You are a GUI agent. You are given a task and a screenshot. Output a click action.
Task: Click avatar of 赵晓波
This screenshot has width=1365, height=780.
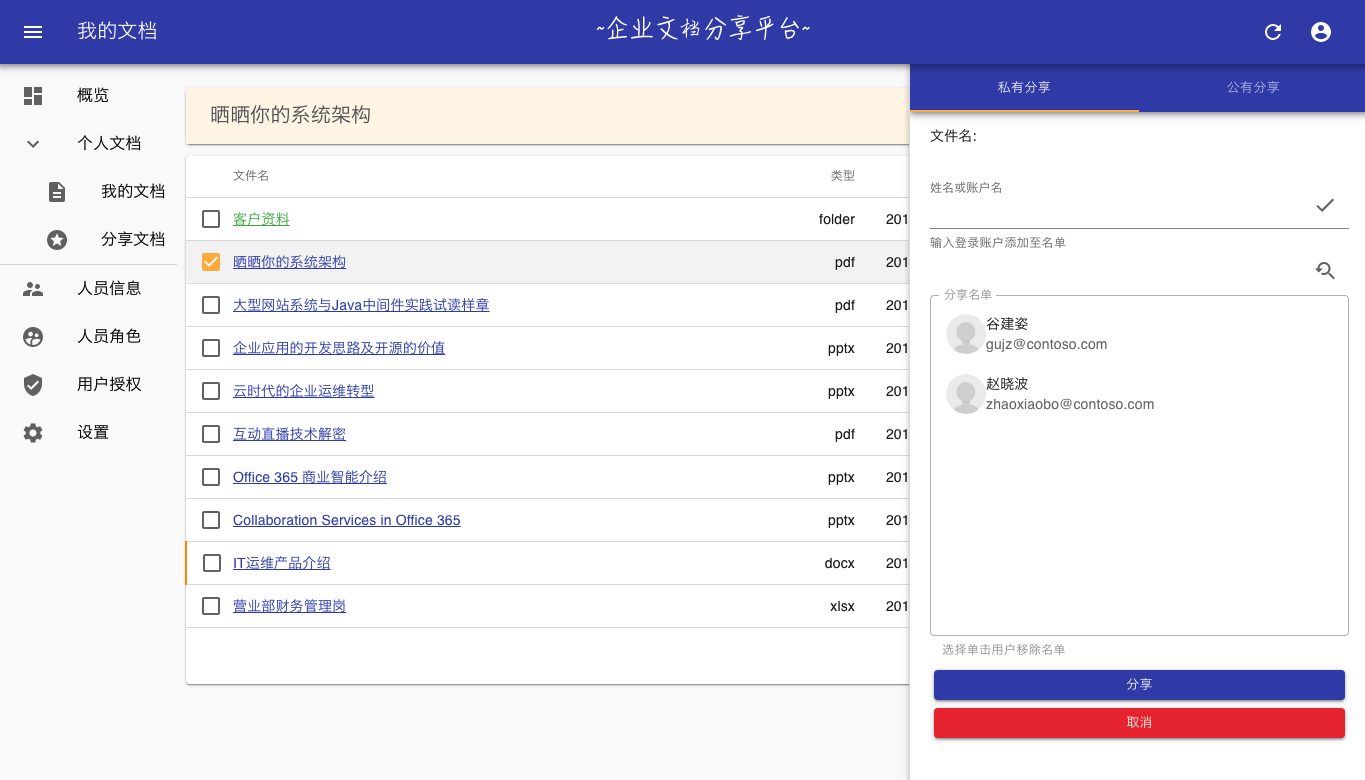[x=966, y=394]
